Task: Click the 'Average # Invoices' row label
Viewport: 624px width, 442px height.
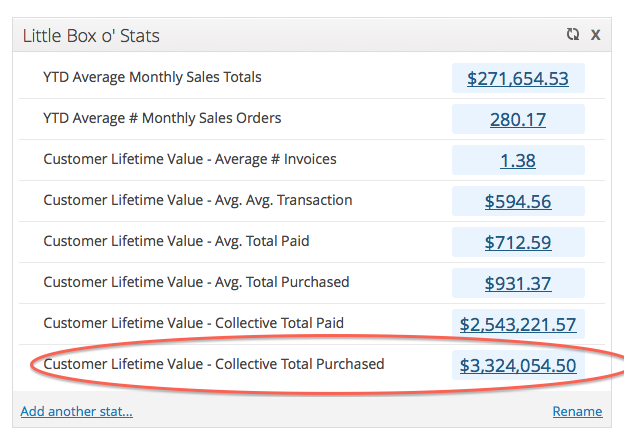Action: point(190,159)
